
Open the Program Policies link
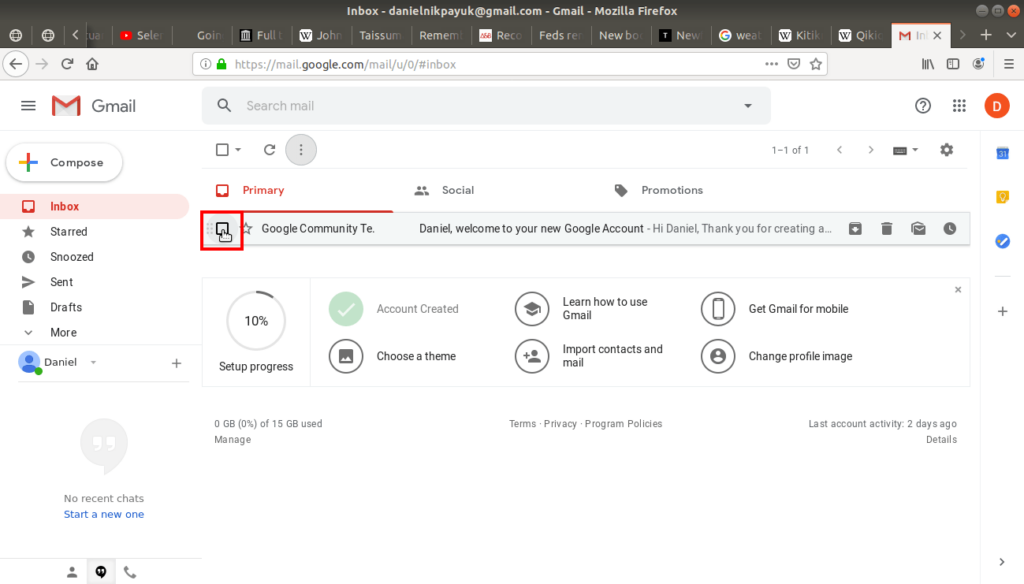[624, 424]
